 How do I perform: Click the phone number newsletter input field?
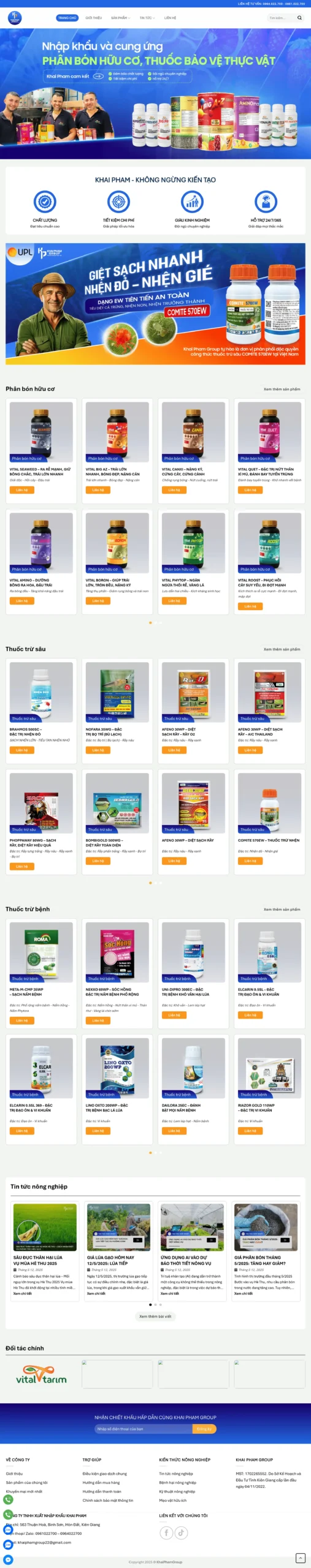144,1429
